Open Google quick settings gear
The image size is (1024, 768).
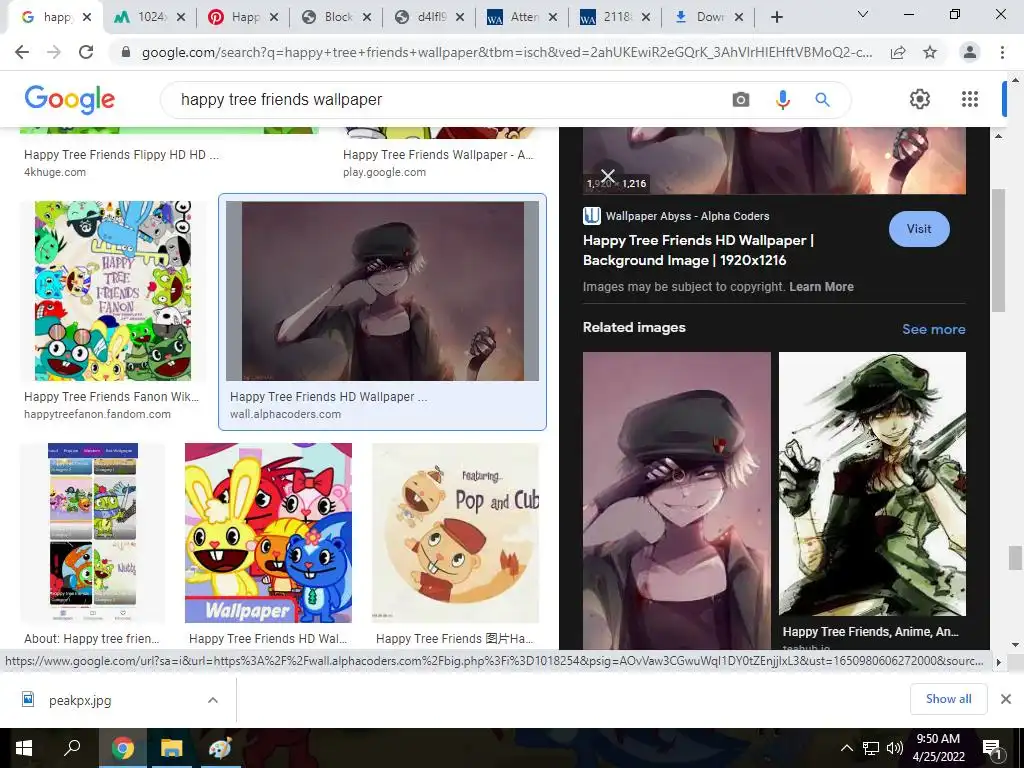(920, 99)
